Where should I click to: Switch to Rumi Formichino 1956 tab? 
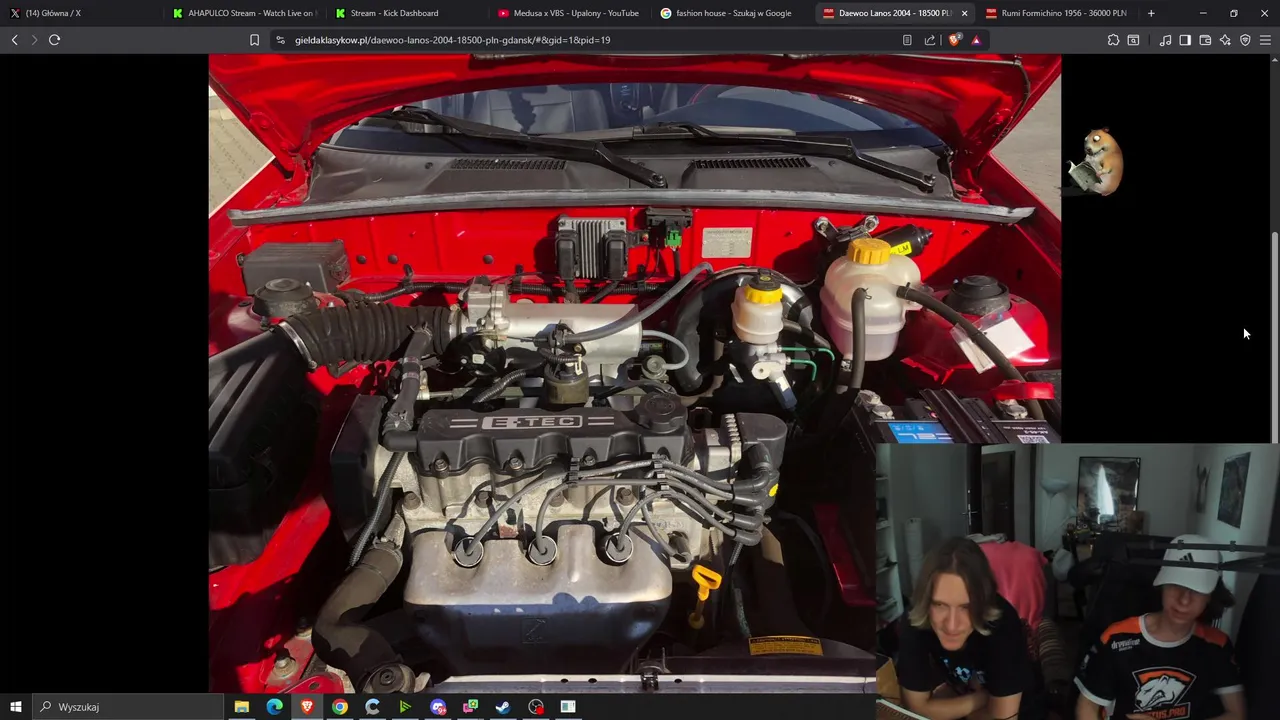point(1056,13)
